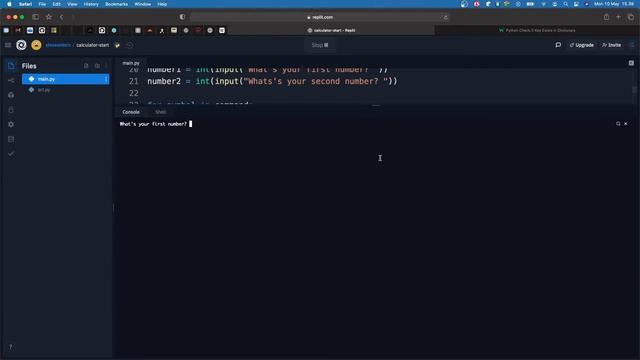The height and width of the screenshot is (360, 640).
Task: Click the Safari privacy shield icon
Action: point(182,17)
